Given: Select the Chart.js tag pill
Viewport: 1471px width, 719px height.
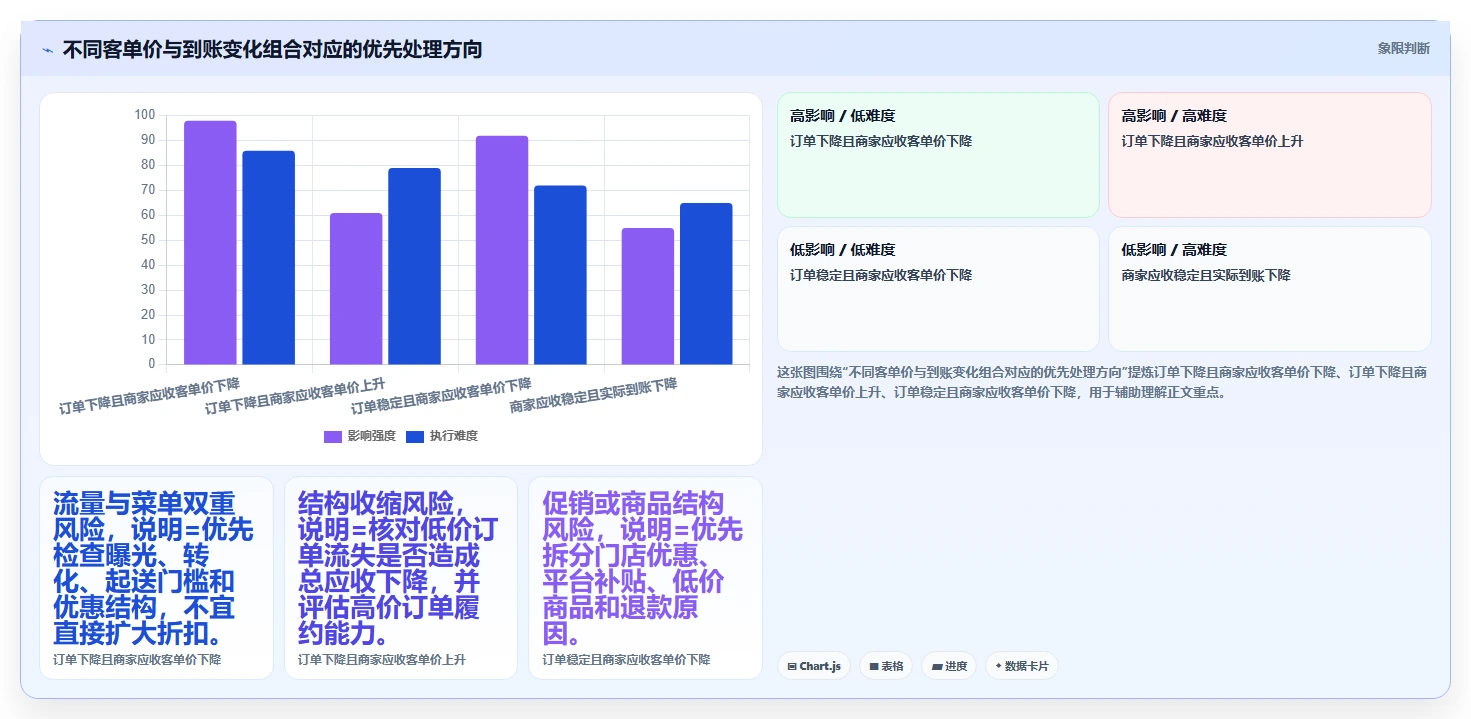Looking at the screenshot, I should (814, 666).
